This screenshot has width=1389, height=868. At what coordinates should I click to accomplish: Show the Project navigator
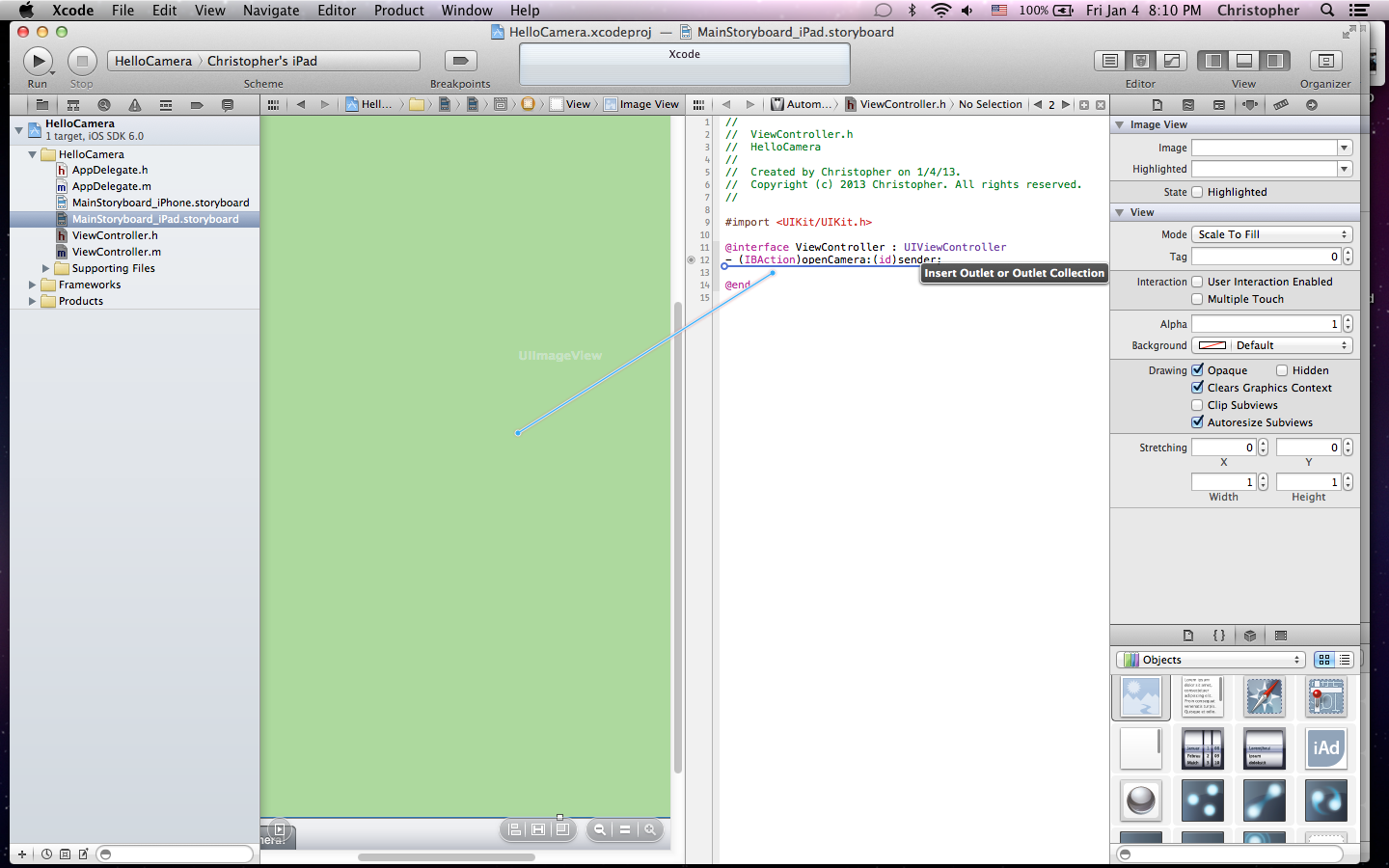[41, 105]
